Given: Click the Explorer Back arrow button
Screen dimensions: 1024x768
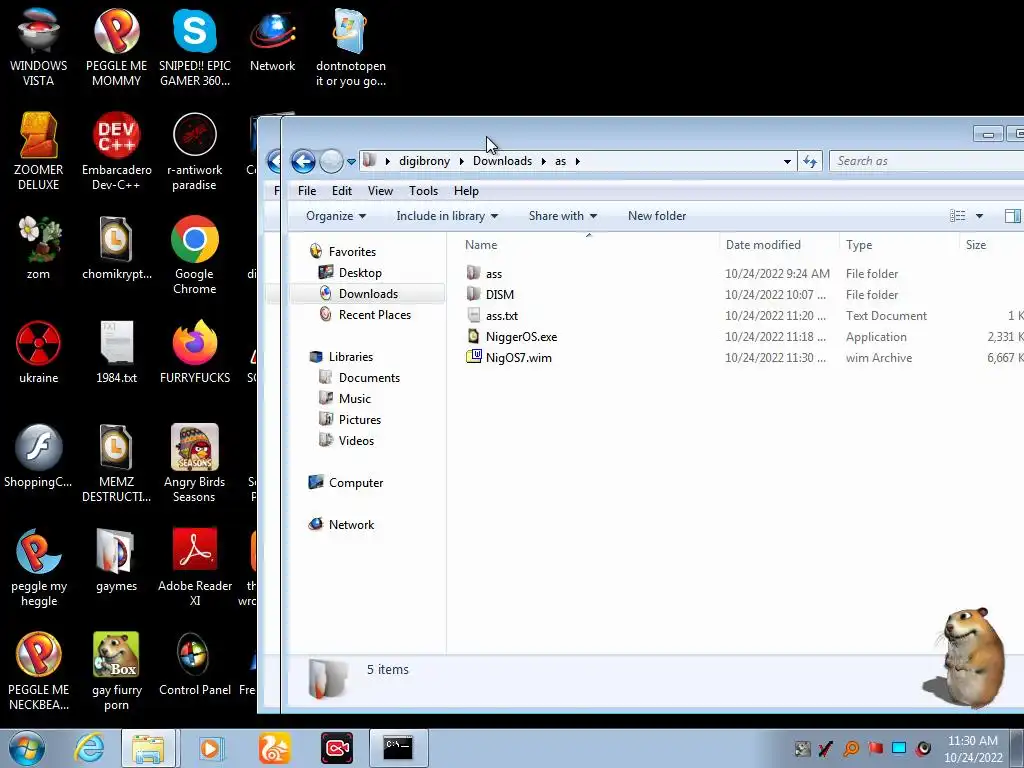Looking at the screenshot, I should pyautogui.click(x=303, y=161).
